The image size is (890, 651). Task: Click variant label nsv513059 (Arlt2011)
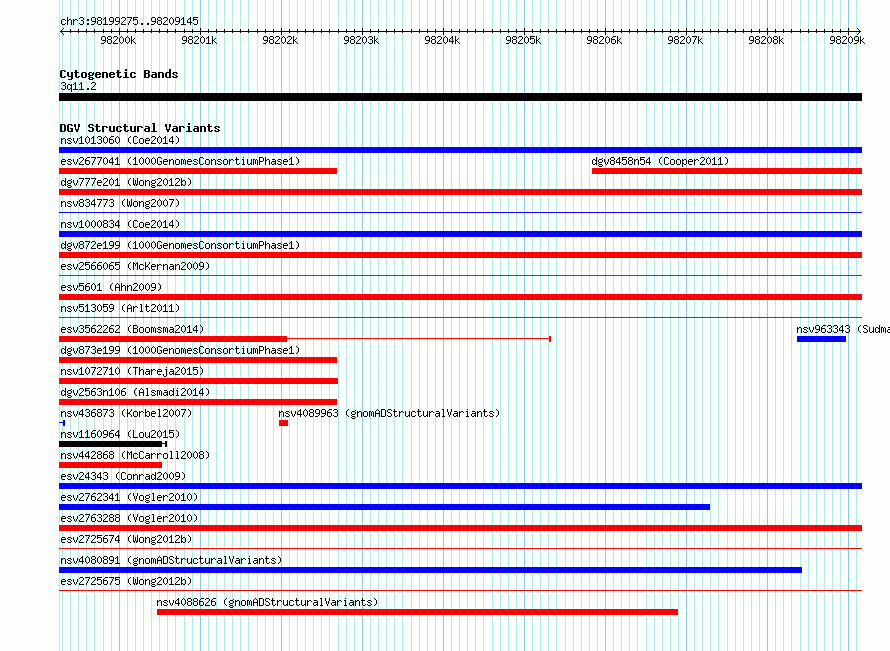(x=120, y=308)
